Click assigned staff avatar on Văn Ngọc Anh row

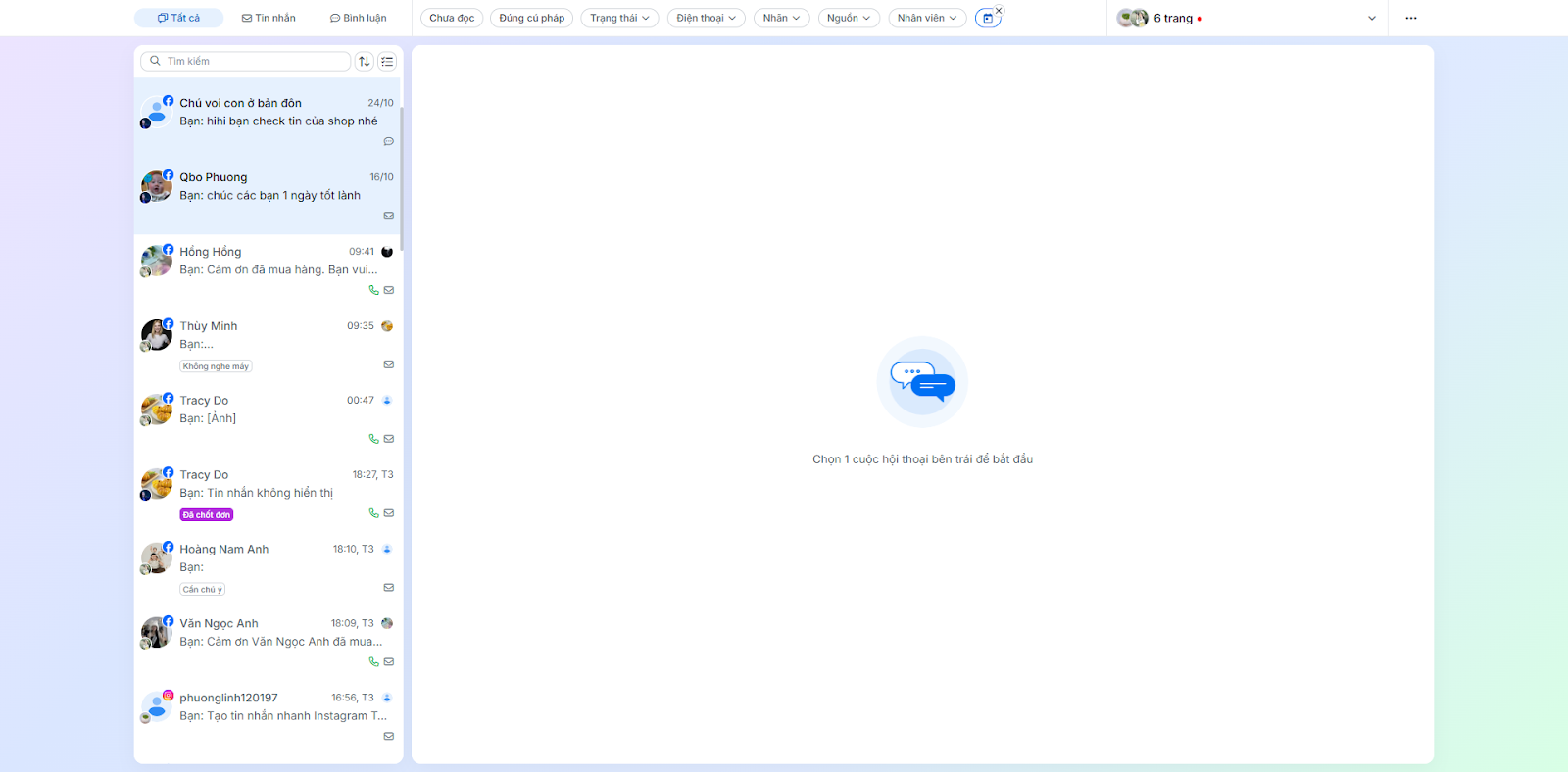point(387,623)
